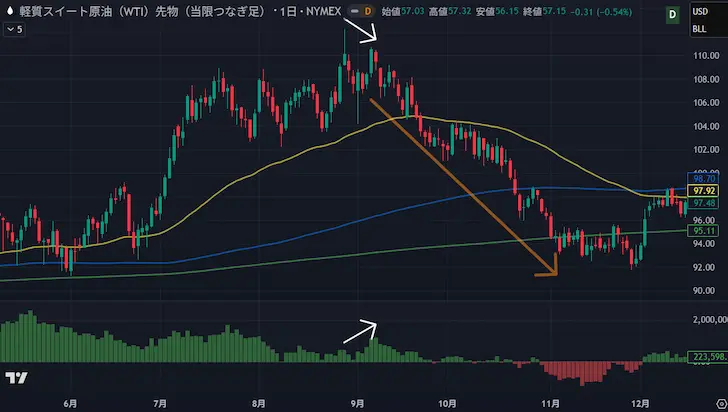Click the yellow 97.92 price label
Viewport: 728px width, 412px height.
(x=704, y=190)
